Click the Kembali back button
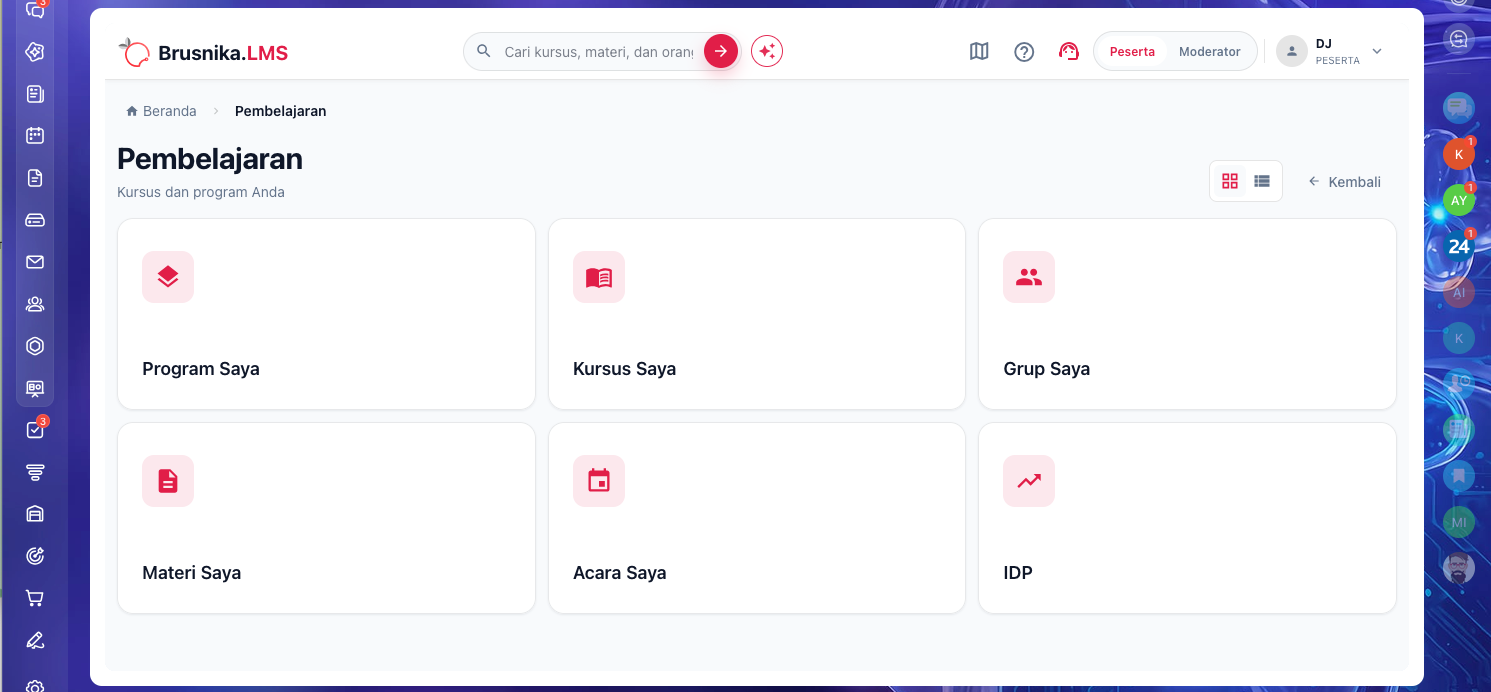This screenshot has width=1491, height=692. click(1345, 181)
